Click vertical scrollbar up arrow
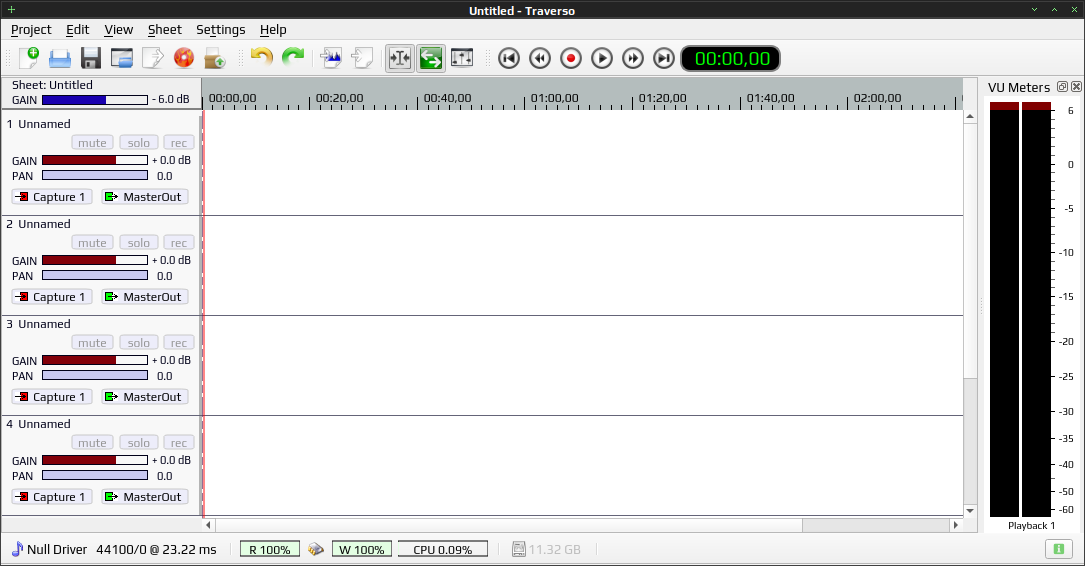1085x566 pixels. (970, 116)
